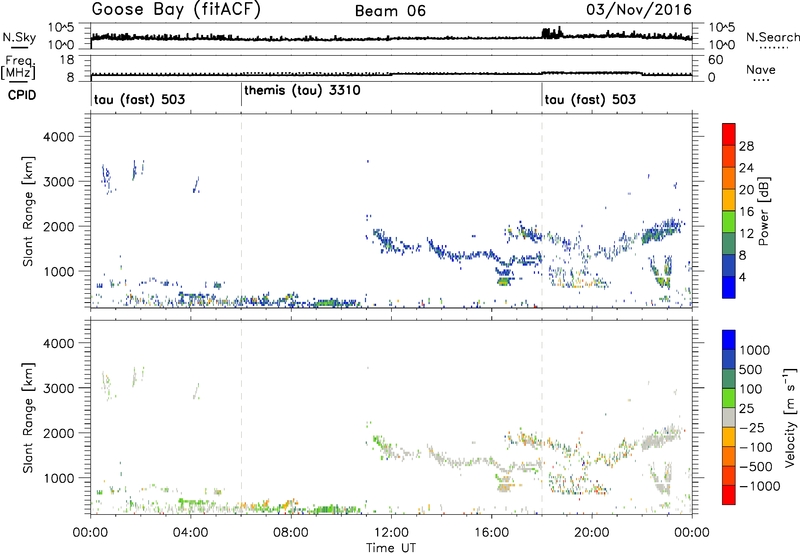
Task: Click the 'Power [dB]' colorbar label
Action: click(763, 211)
